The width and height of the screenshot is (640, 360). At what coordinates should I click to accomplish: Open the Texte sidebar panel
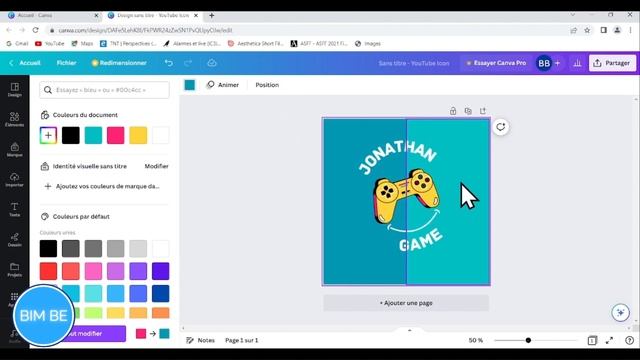(x=15, y=210)
